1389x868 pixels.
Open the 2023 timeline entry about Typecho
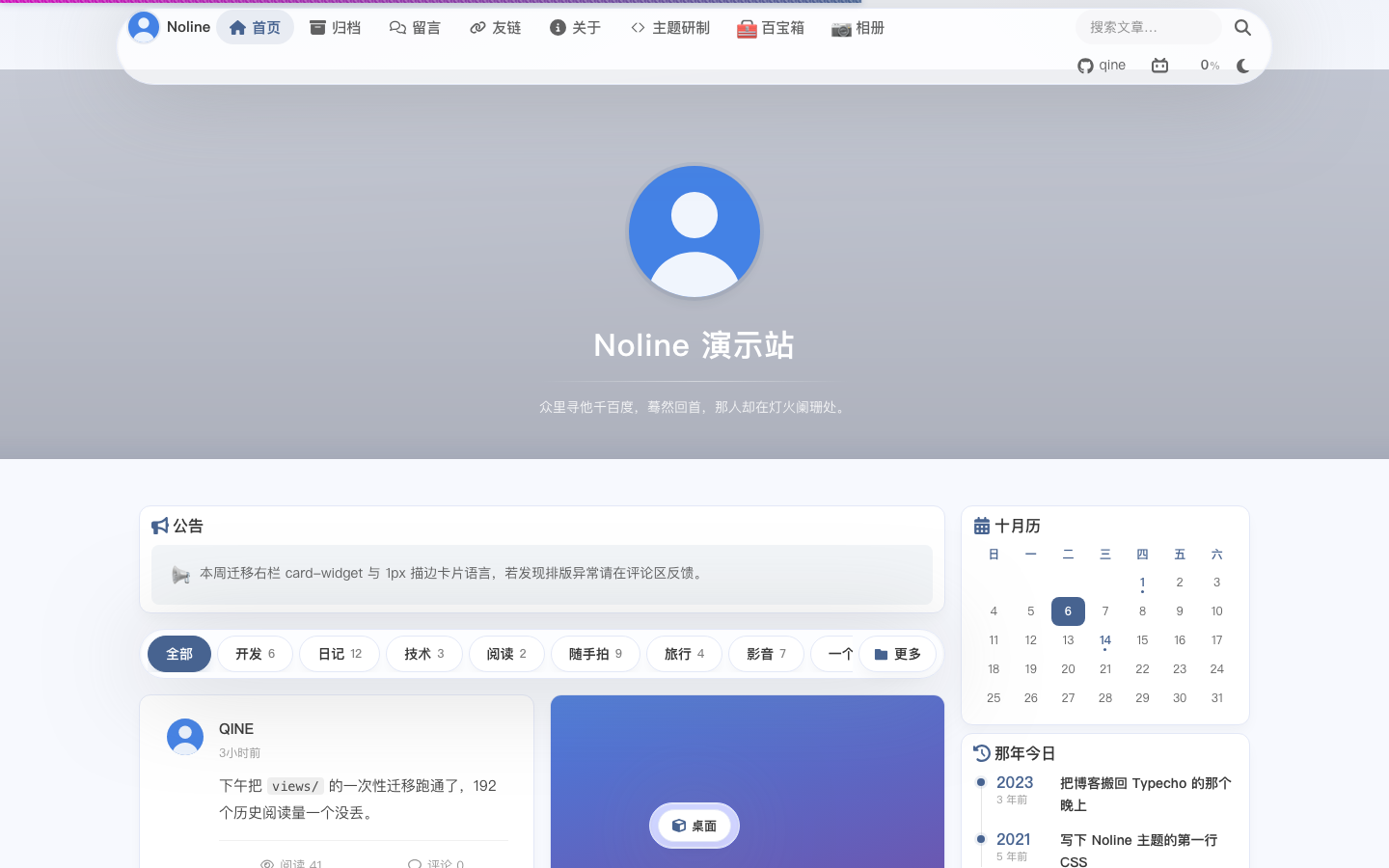pos(1146,794)
